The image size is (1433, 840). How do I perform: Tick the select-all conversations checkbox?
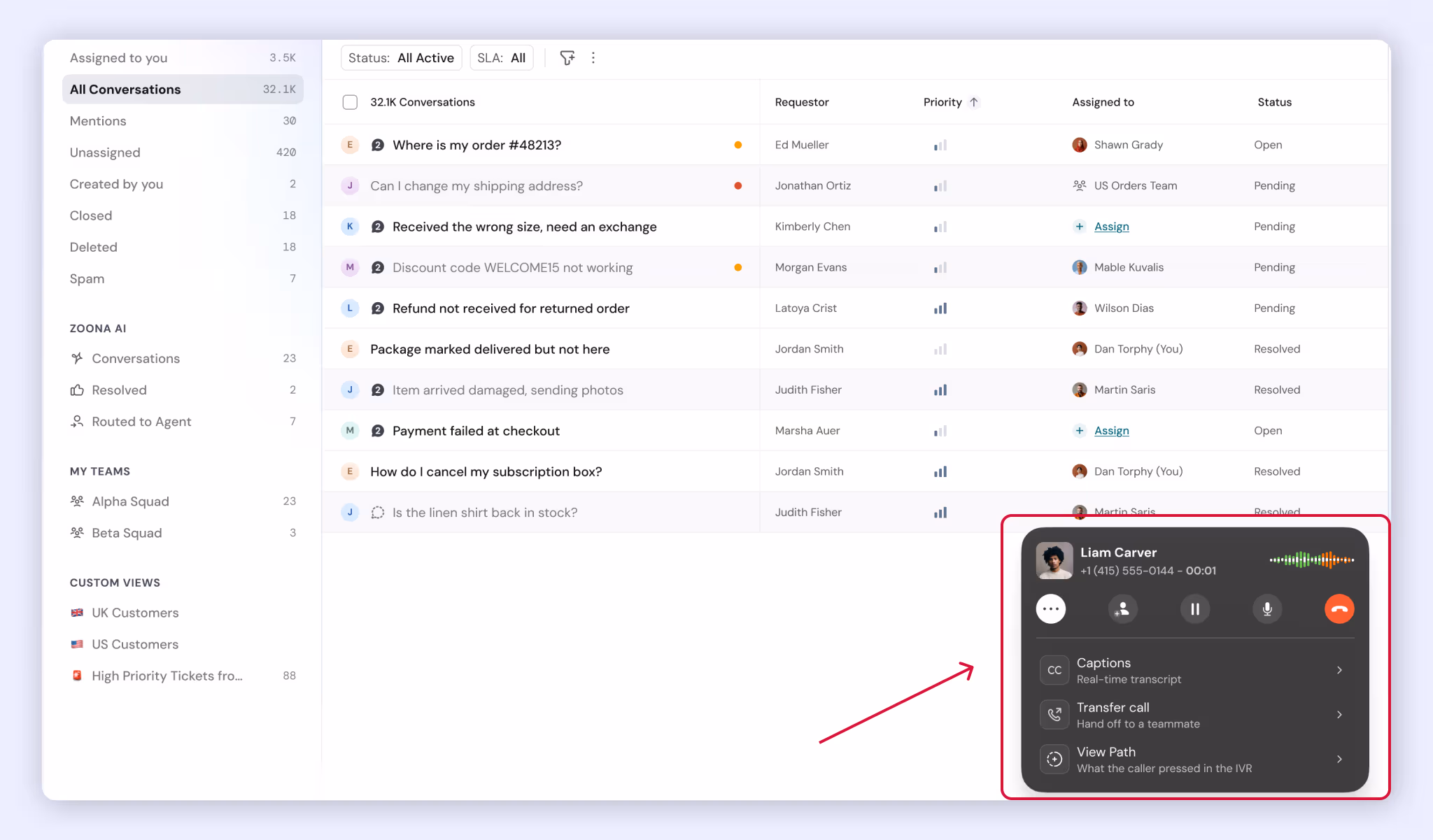350,102
